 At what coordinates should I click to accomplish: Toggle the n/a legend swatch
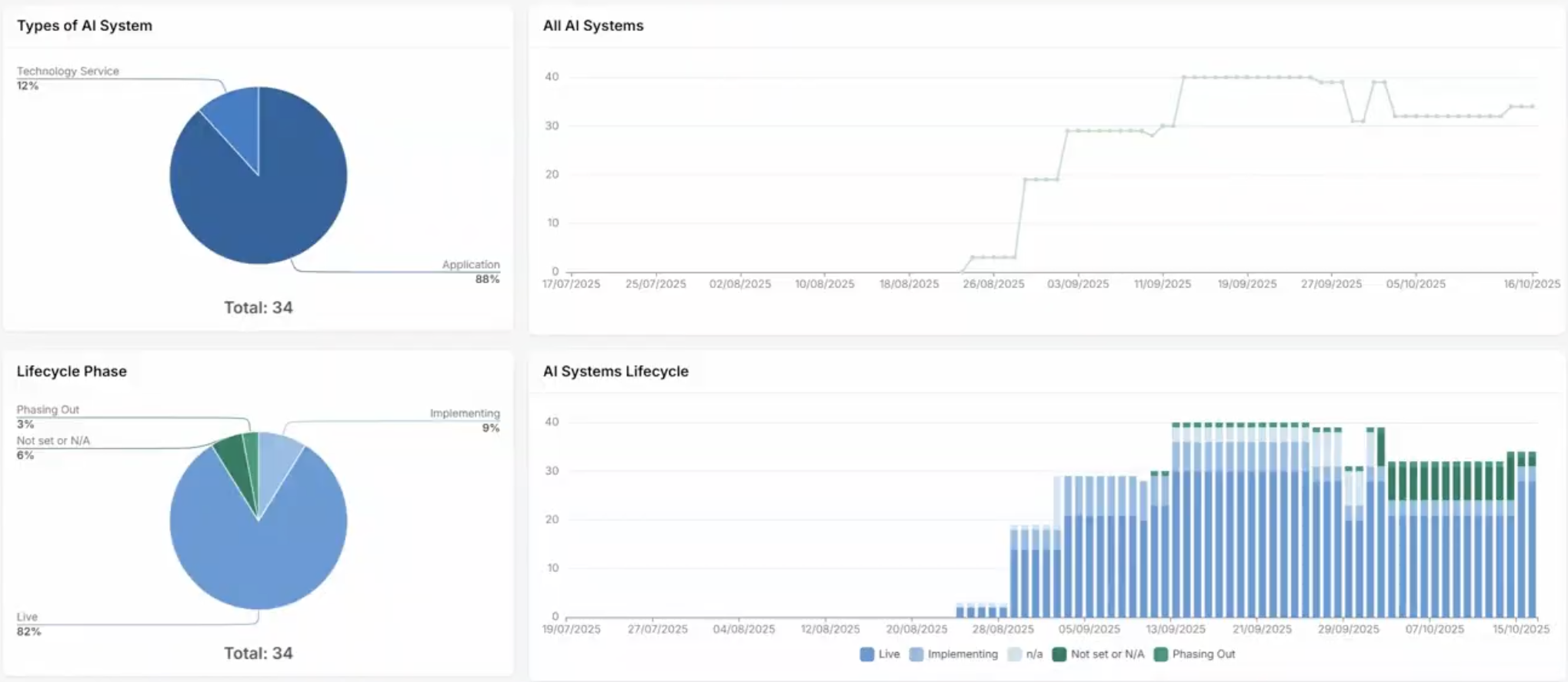tap(1015, 654)
